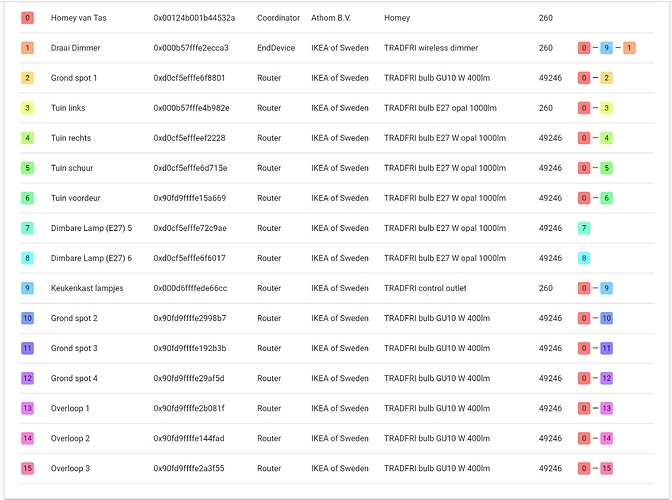The width and height of the screenshot is (672, 500).
Task: Click route end badge 1 in the Draai Dimmer row
Action: click(x=629, y=48)
